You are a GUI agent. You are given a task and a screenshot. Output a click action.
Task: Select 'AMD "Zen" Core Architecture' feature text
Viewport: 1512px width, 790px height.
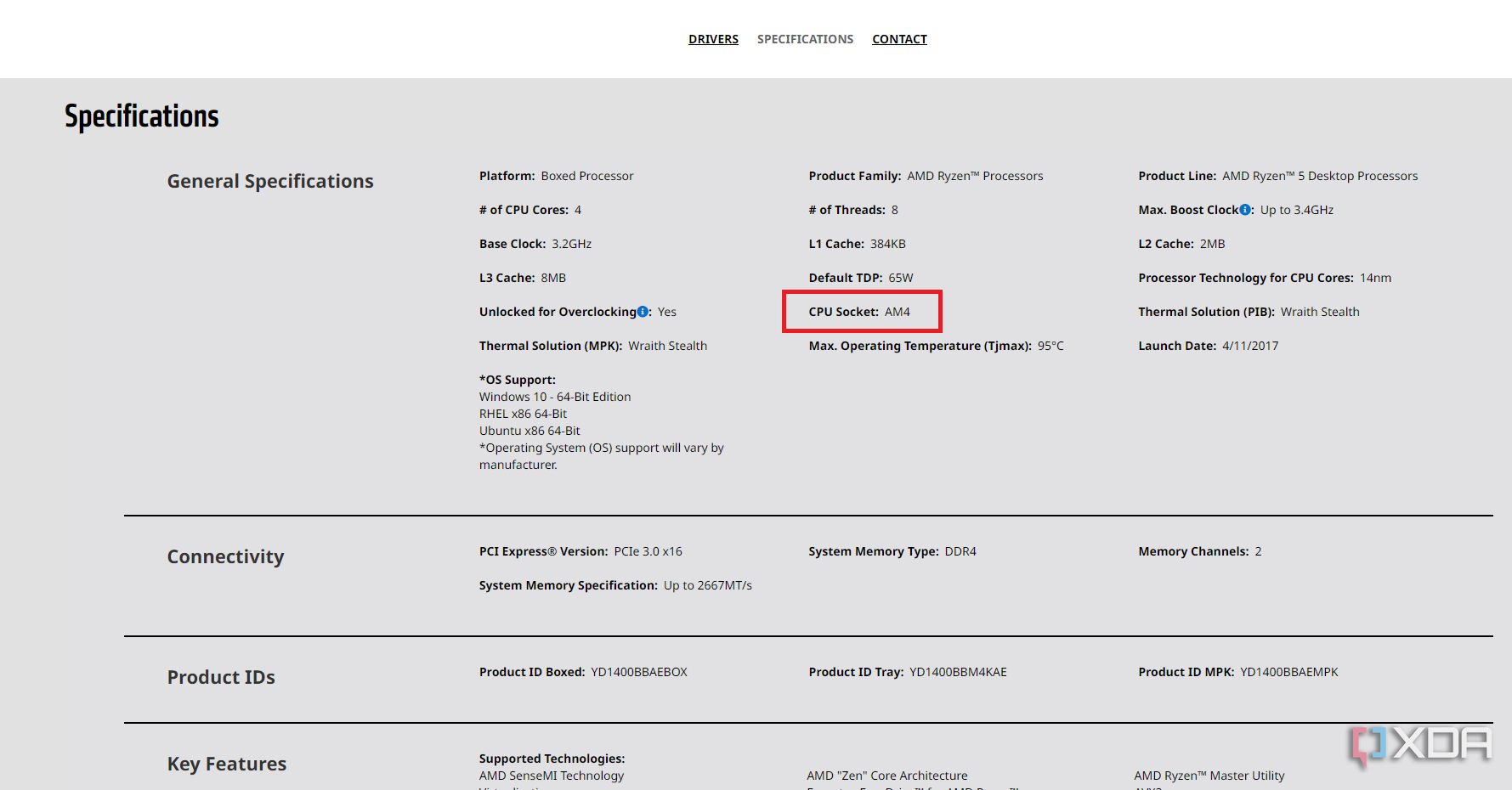pos(887,776)
